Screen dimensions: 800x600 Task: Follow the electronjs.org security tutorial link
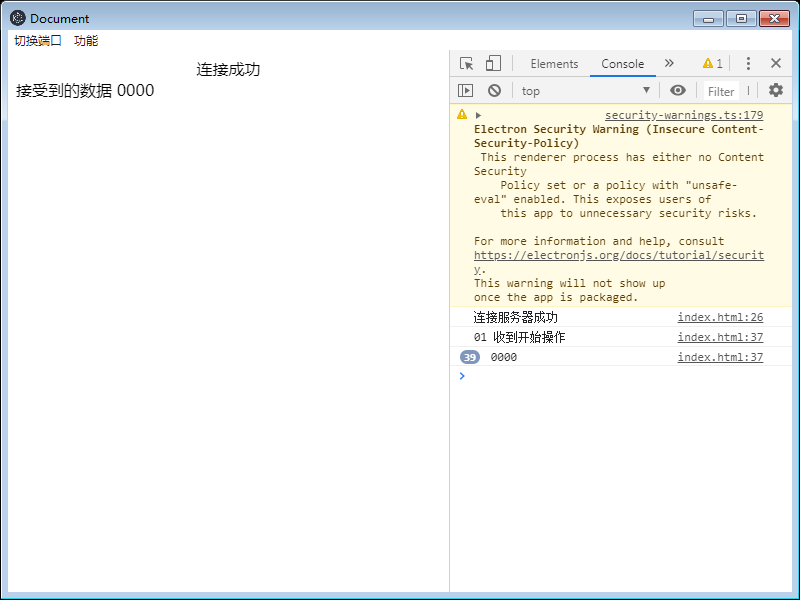(x=618, y=254)
